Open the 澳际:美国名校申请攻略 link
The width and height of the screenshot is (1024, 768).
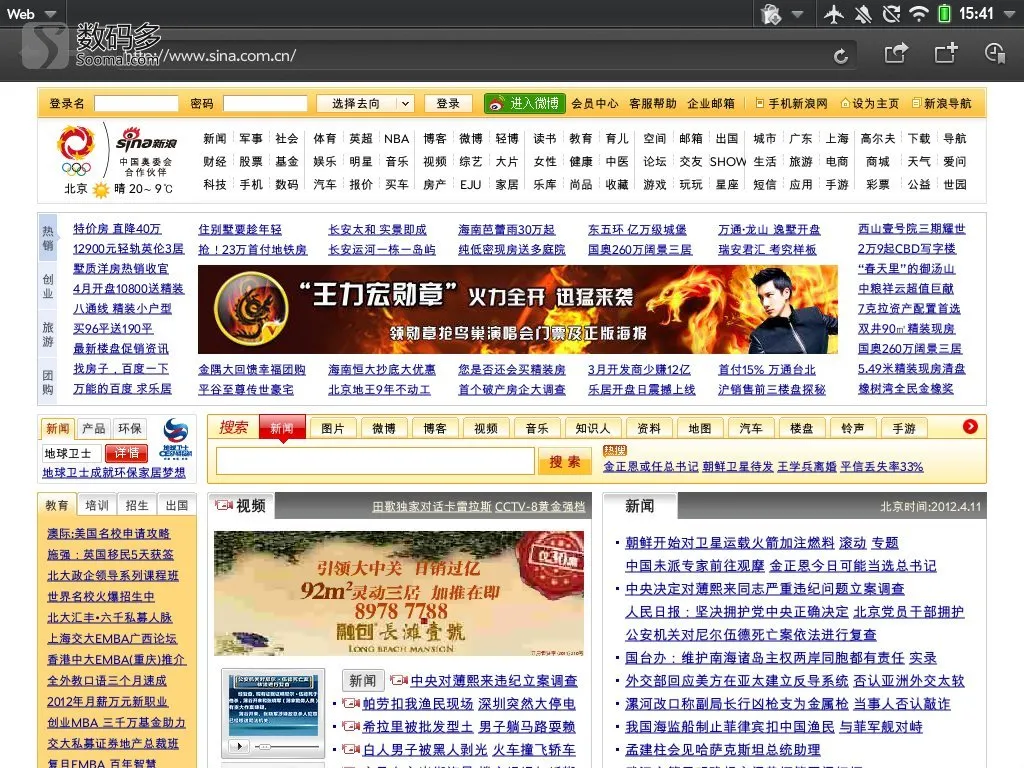pos(108,534)
